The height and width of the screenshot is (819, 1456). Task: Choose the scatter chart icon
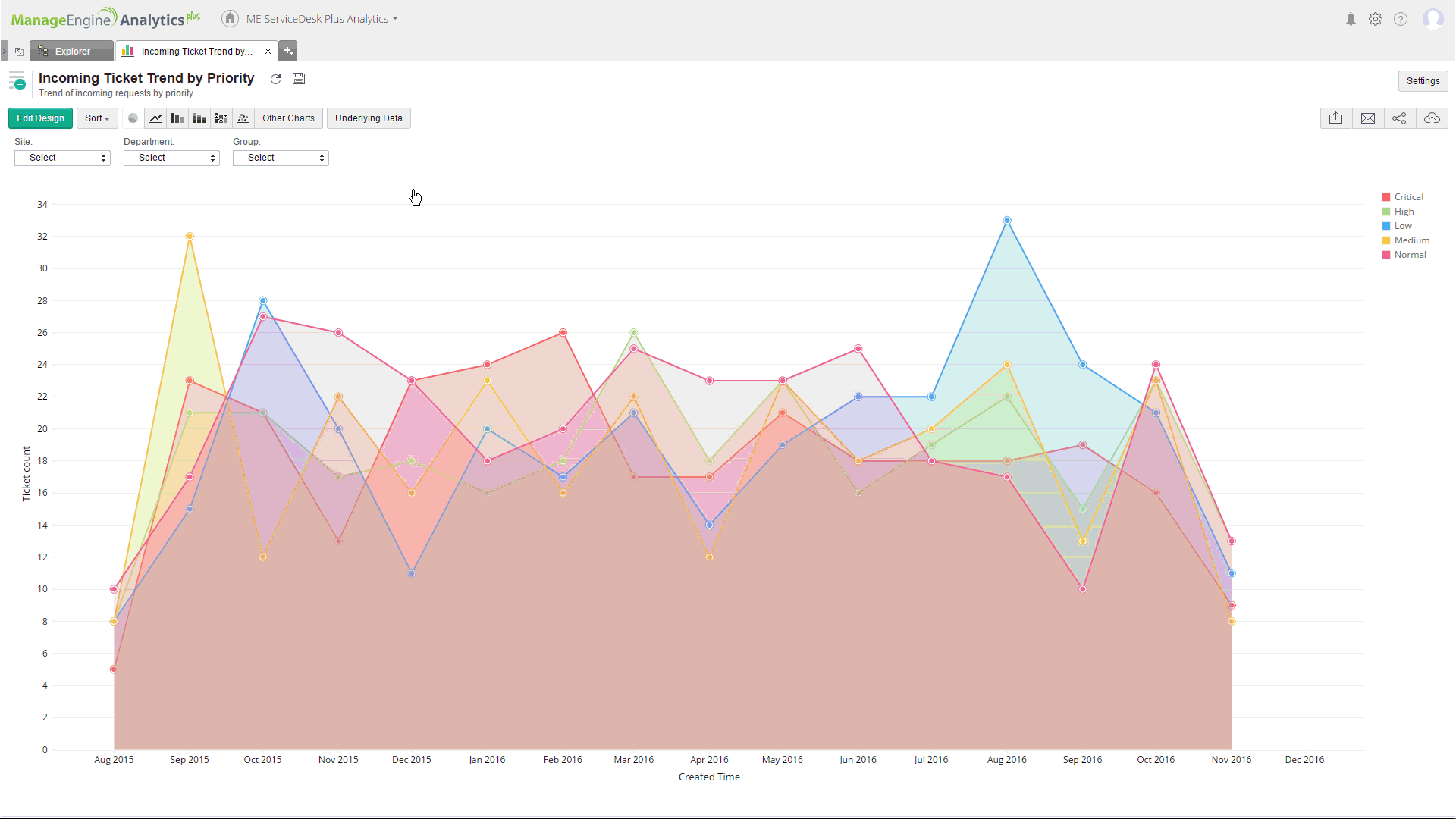tap(243, 118)
